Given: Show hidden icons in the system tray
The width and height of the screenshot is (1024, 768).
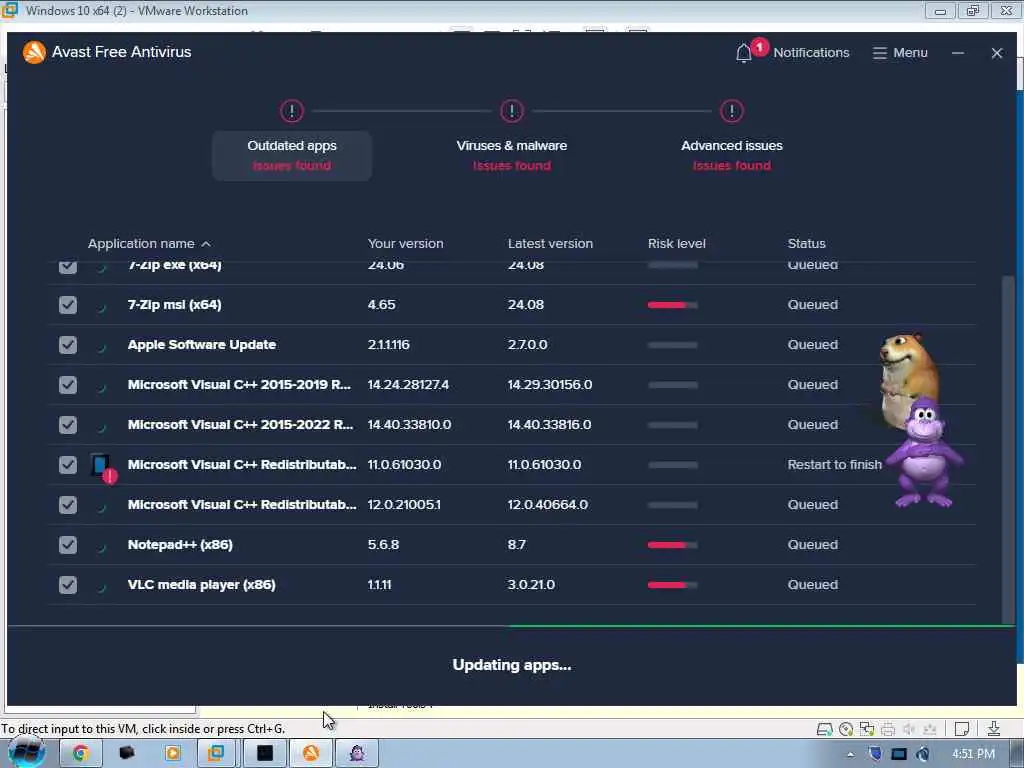Looking at the screenshot, I should click(x=850, y=755).
